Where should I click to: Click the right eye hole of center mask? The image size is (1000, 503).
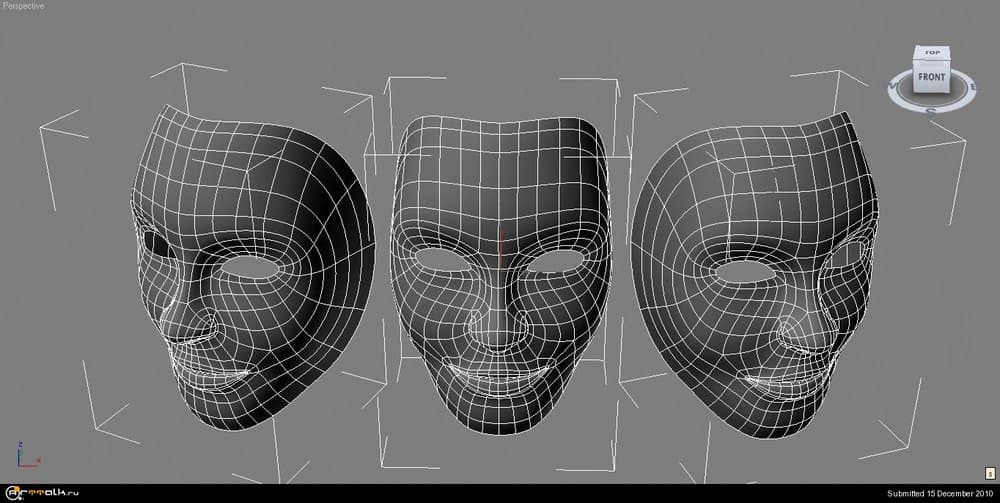pos(560,258)
